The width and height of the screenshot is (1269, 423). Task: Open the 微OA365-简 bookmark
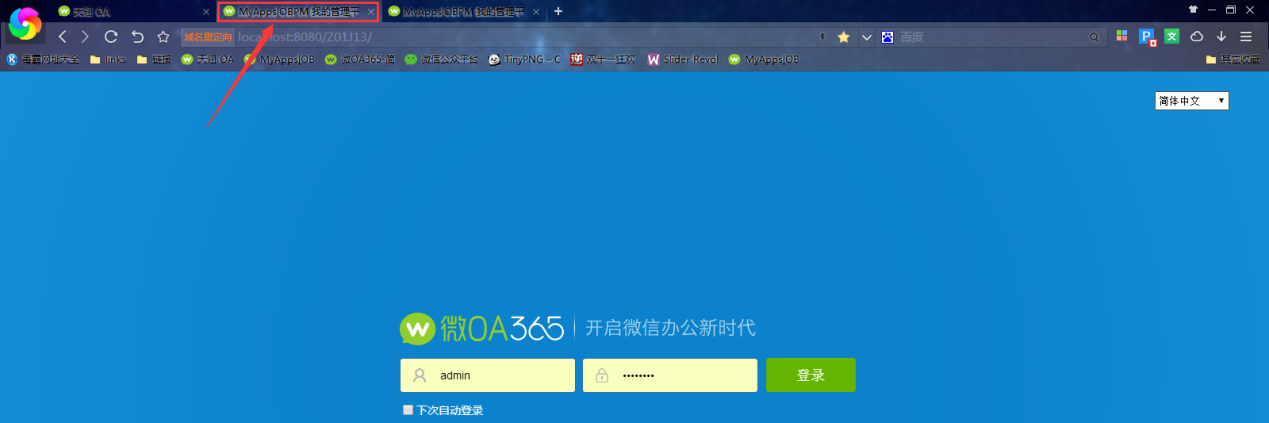click(360, 59)
